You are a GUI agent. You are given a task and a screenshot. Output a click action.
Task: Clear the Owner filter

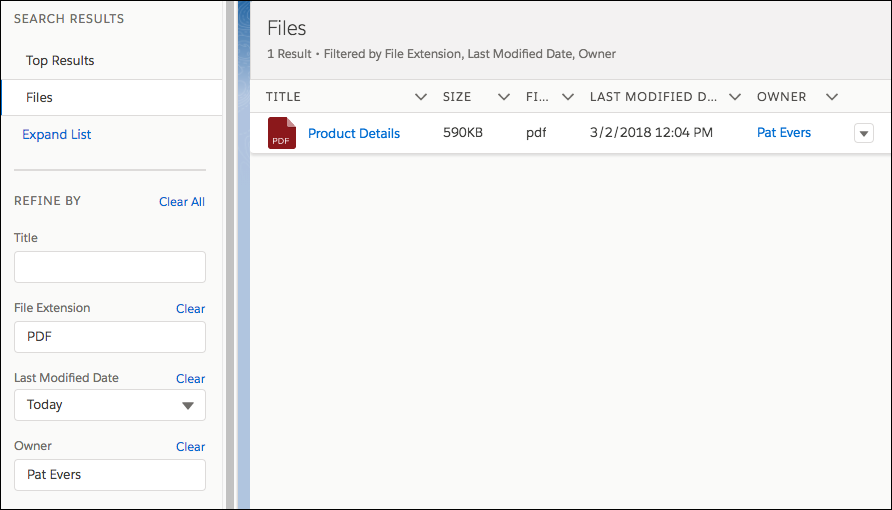point(190,447)
